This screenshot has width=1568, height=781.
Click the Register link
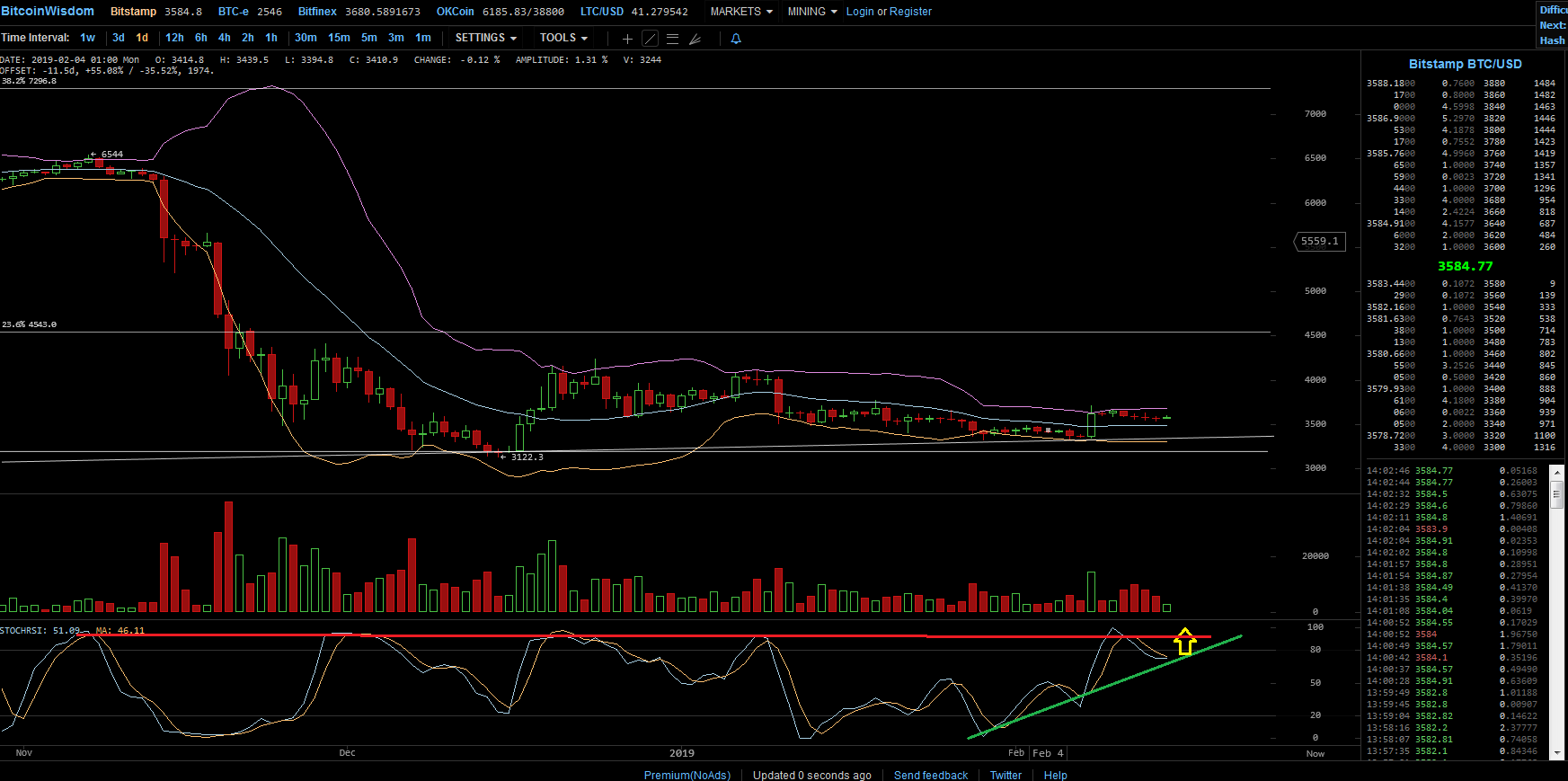(x=910, y=12)
